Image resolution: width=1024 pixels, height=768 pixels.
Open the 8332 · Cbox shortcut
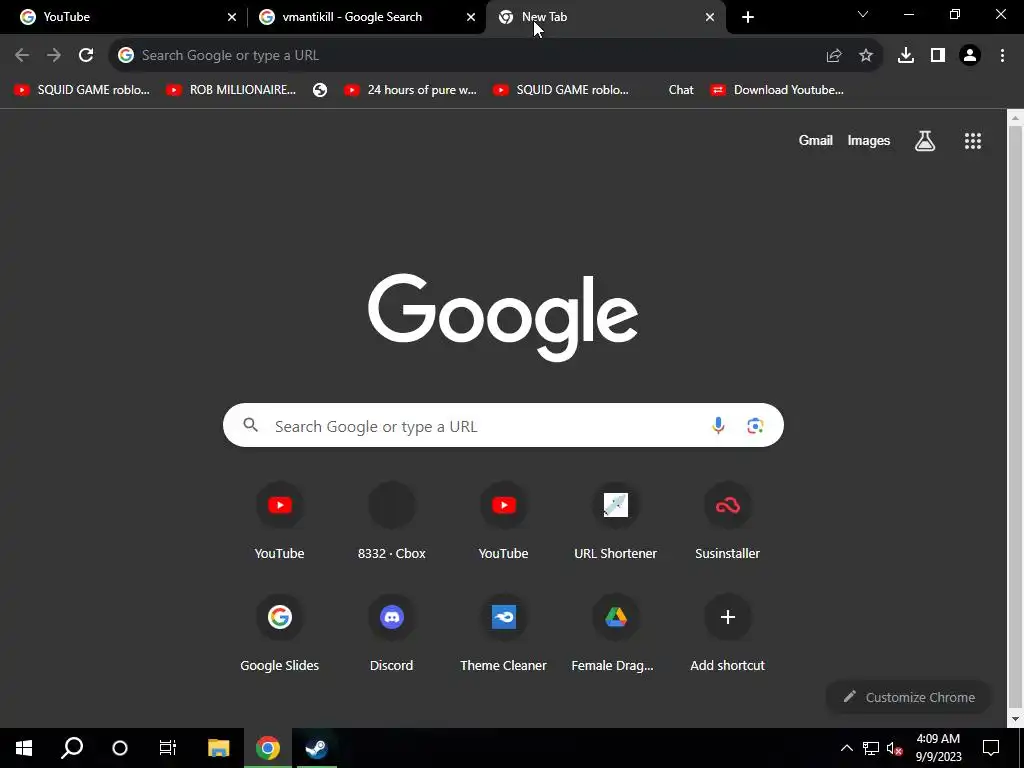[391, 520]
